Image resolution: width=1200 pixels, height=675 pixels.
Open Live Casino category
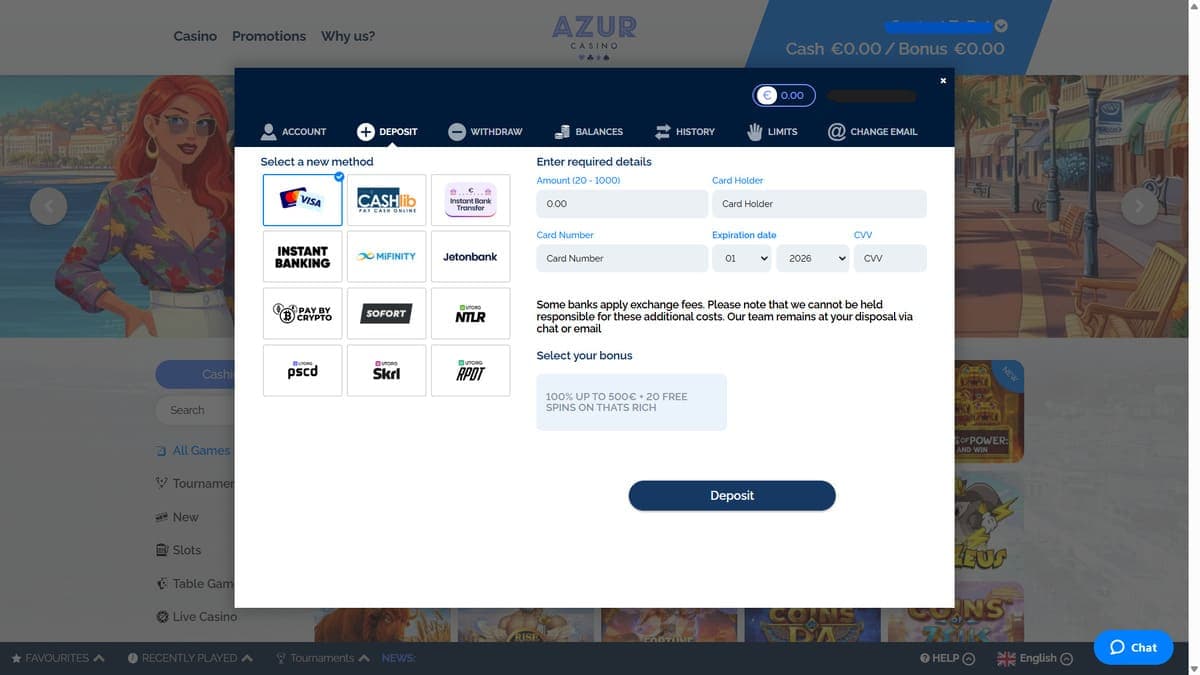(x=195, y=617)
